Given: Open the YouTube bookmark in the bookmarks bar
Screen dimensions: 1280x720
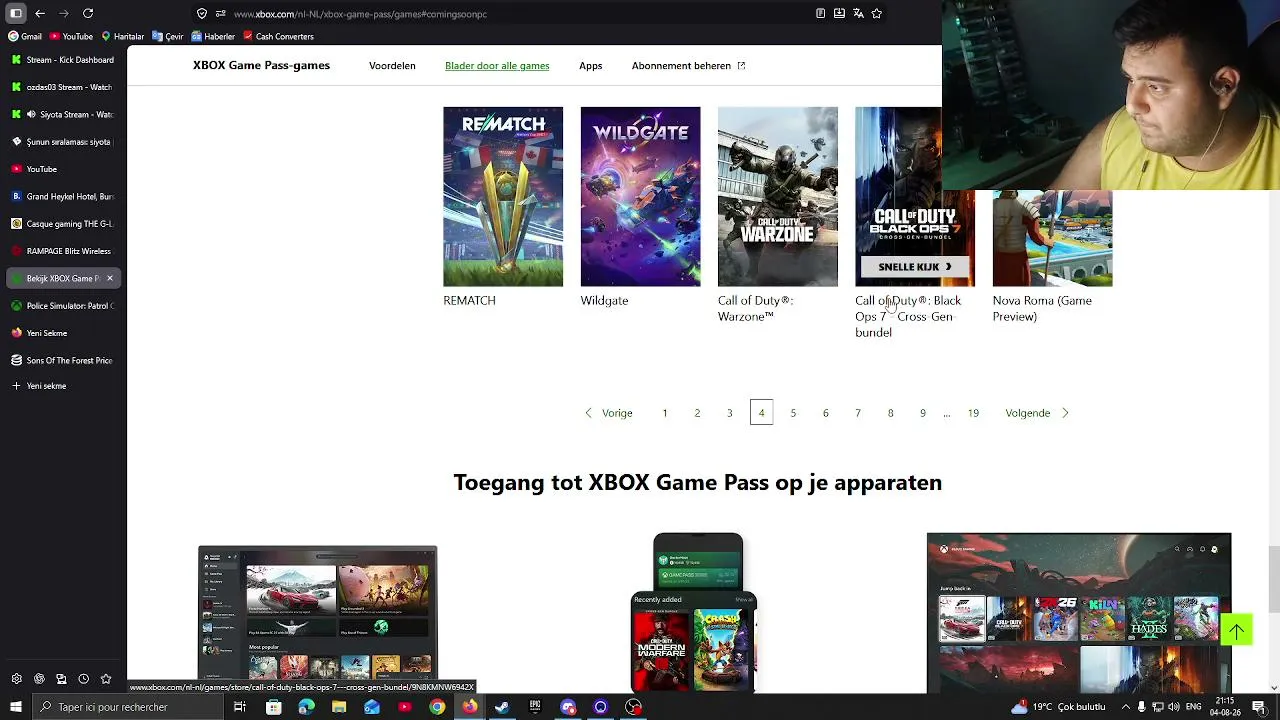Looking at the screenshot, I should [x=70, y=37].
